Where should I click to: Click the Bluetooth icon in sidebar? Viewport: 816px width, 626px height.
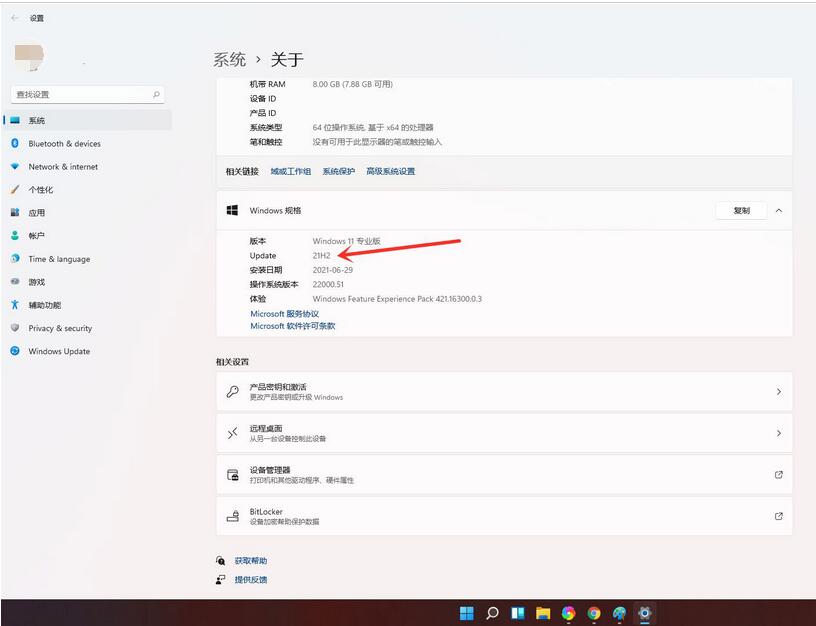15,143
